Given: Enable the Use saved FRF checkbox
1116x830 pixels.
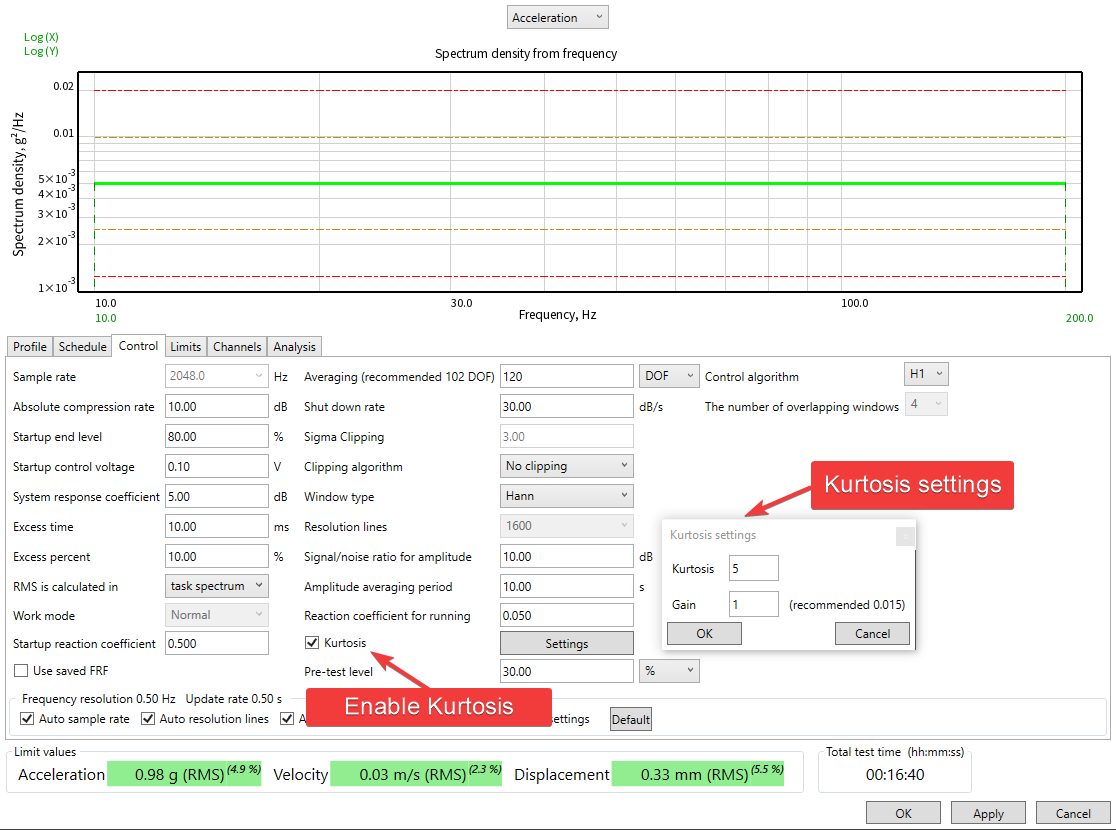Looking at the screenshot, I should [x=21, y=671].
